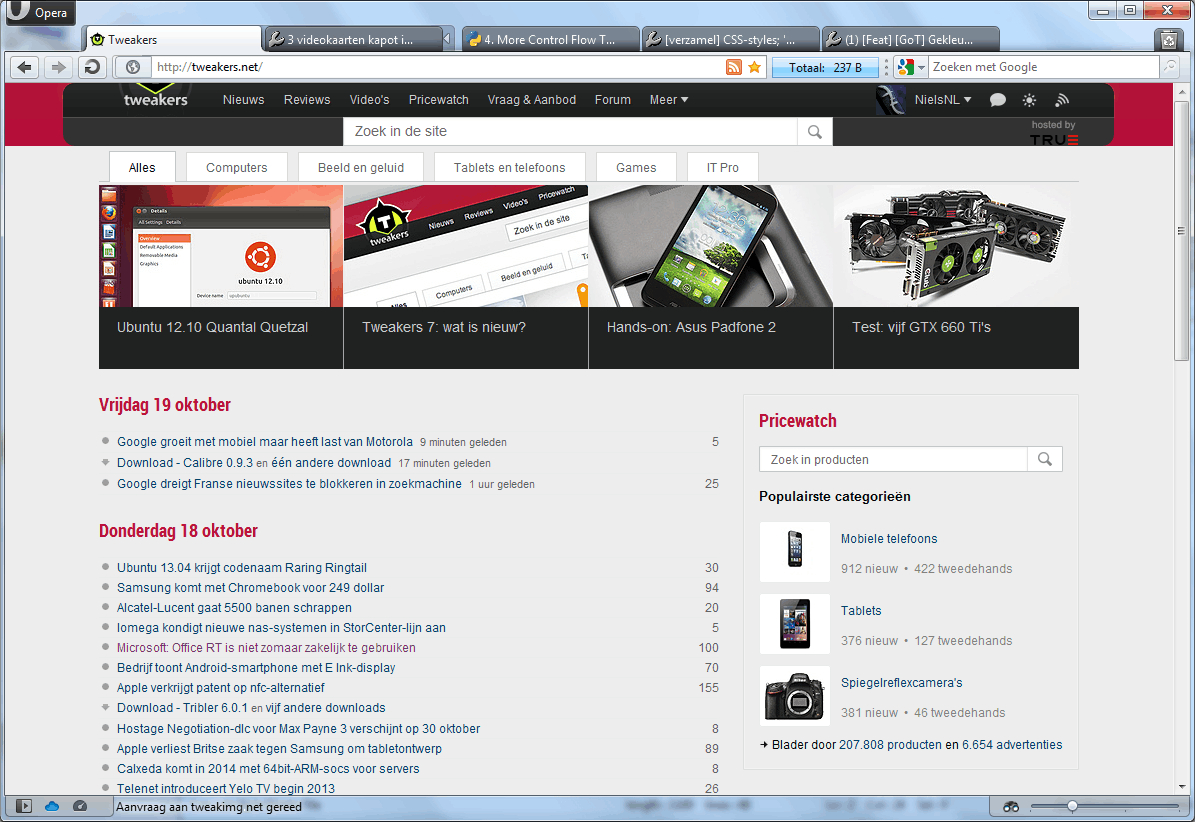Click the Pricewatch search magnifier button
This screenshot has height=822, width=1195.
tap(1045, 459)
